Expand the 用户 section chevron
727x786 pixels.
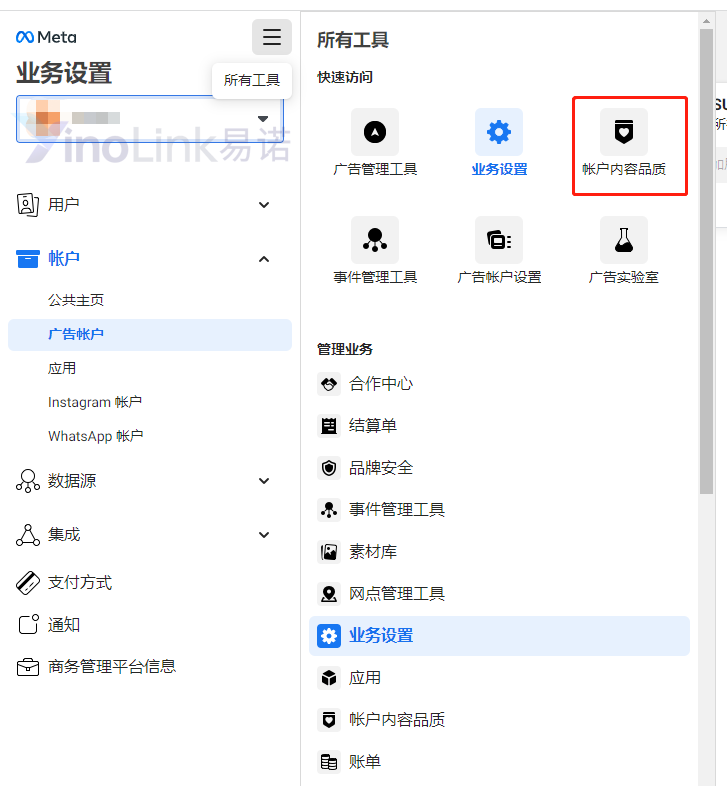264,205
